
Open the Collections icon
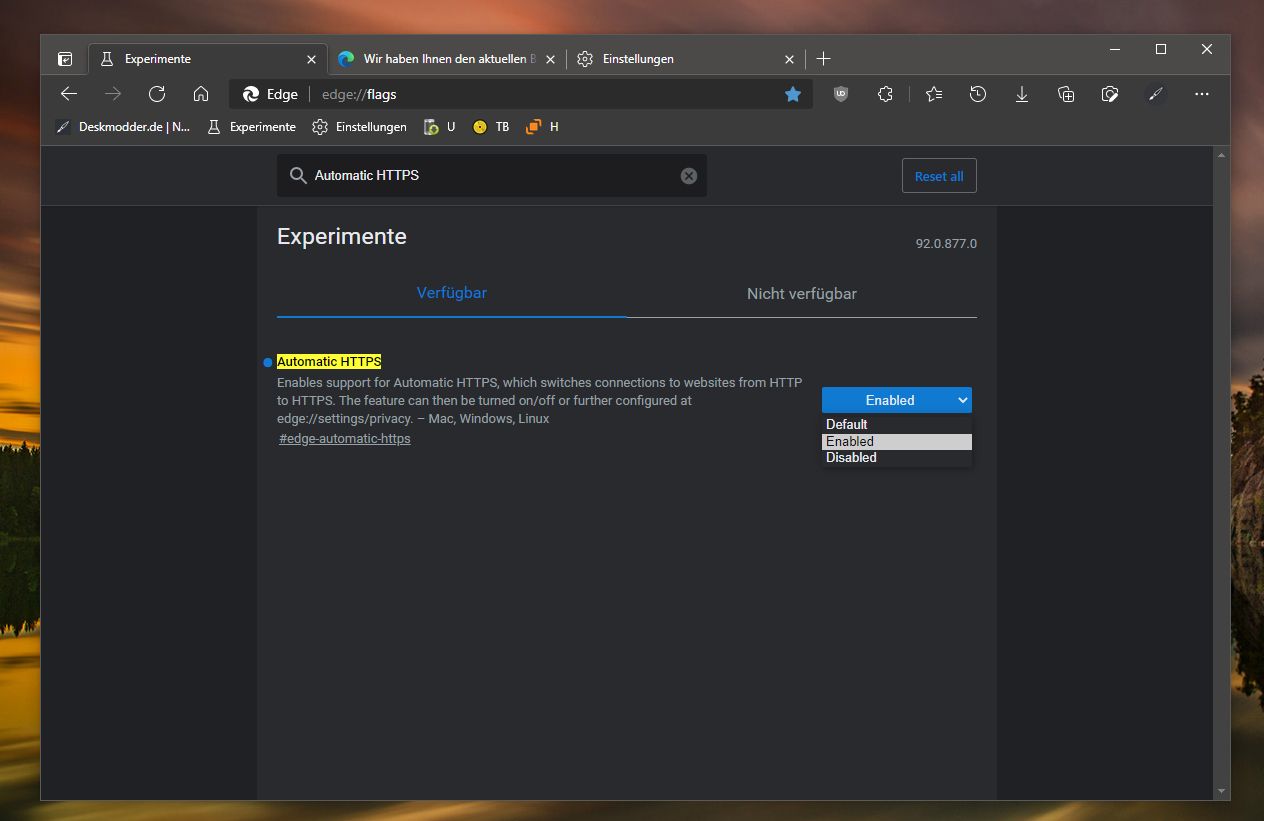[x=1066, y=94]
